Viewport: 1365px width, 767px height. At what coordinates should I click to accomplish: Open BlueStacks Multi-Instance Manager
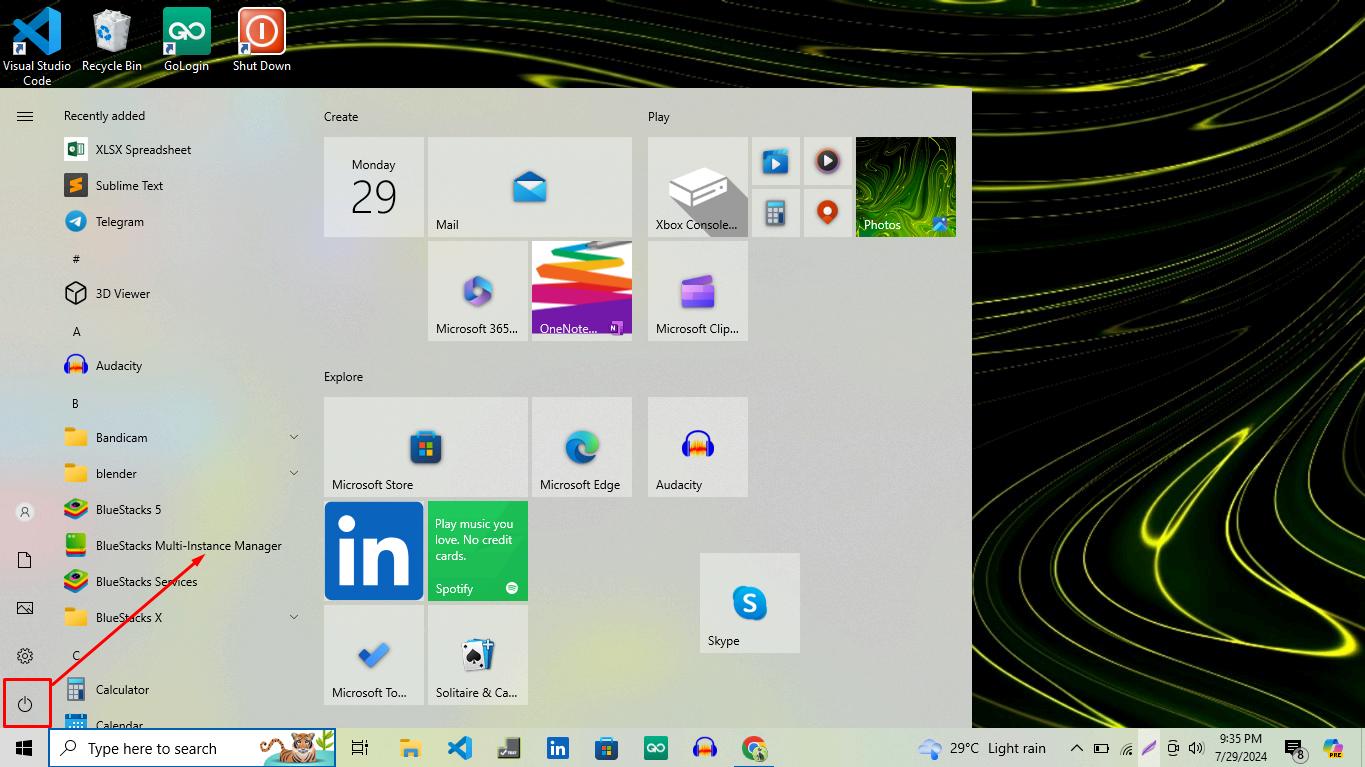pos(182,546)
